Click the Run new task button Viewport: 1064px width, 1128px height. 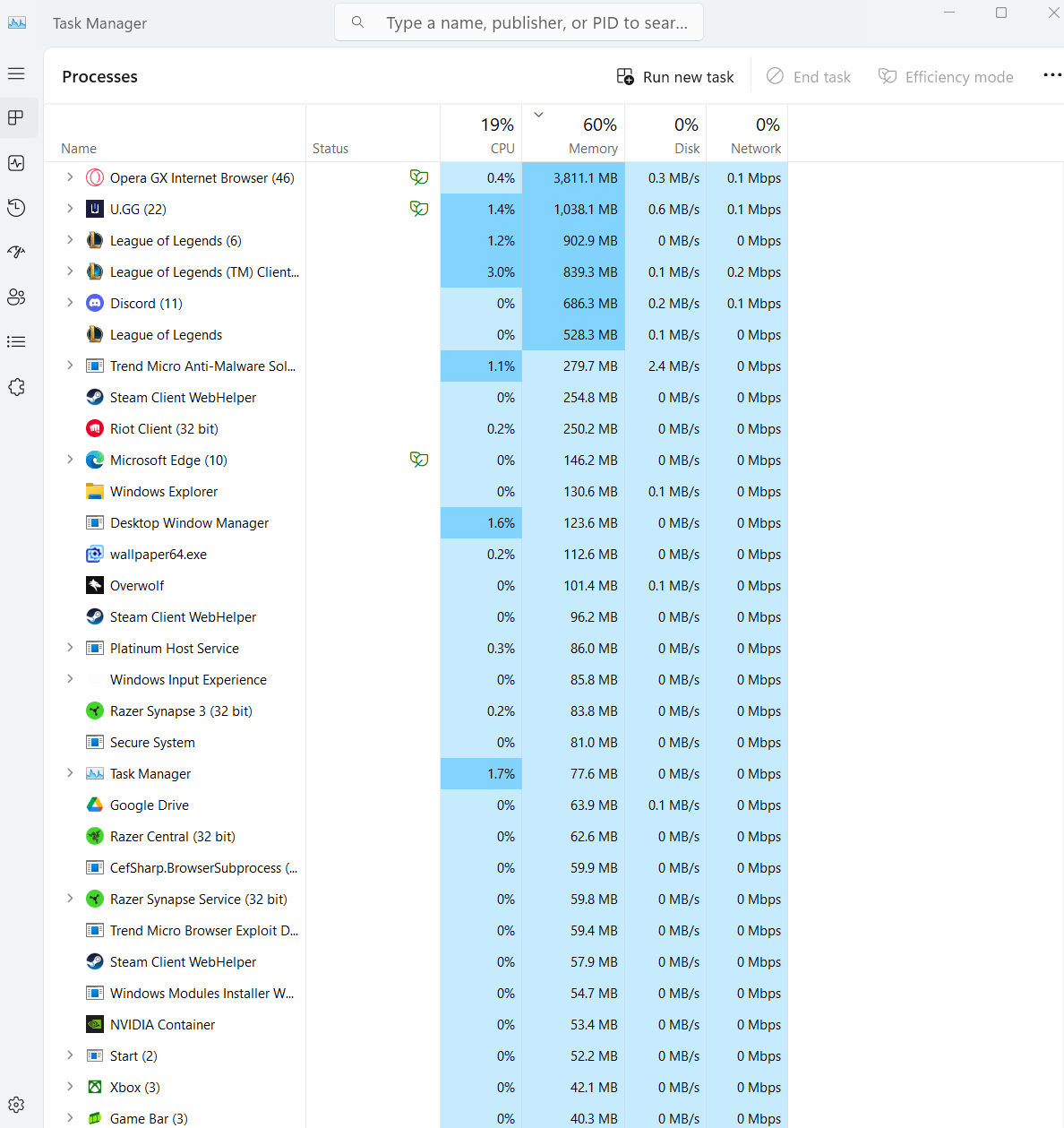pyautogui.click(x=675, y=77)
